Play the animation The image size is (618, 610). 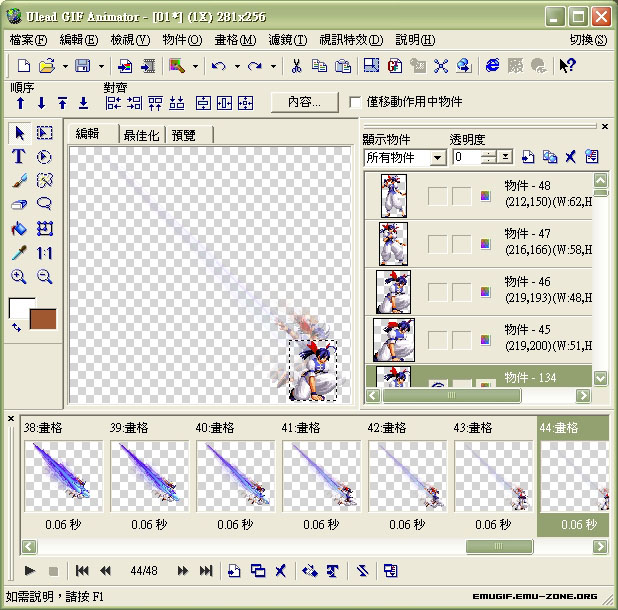[30, 570]
